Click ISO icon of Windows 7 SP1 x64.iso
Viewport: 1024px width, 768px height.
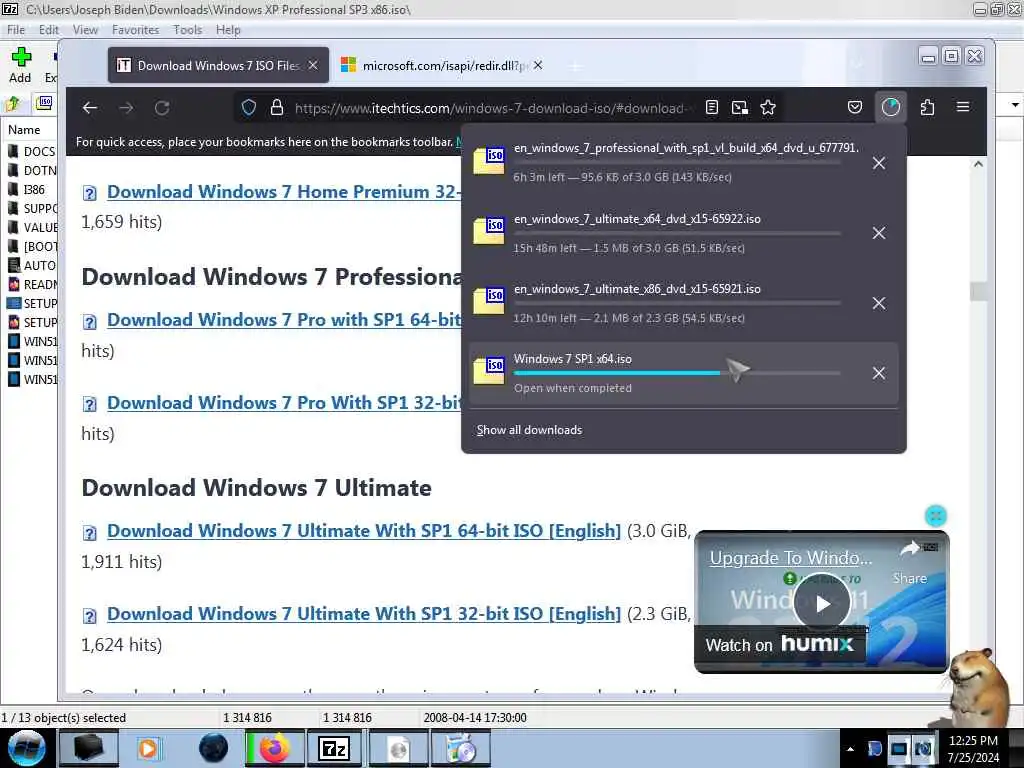[x=489, y=371]
